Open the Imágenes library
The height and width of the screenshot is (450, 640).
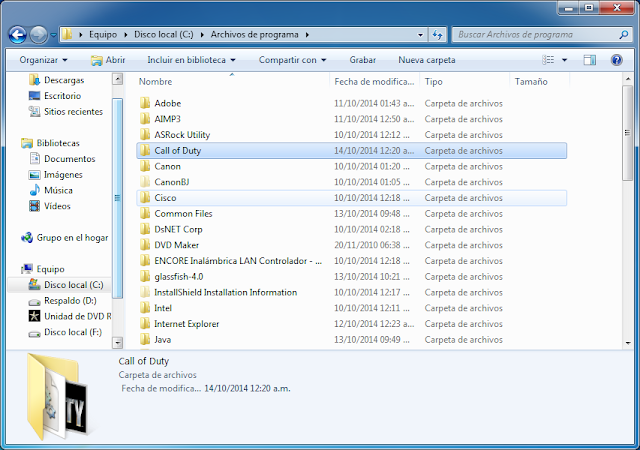click(x=63, y=175)
